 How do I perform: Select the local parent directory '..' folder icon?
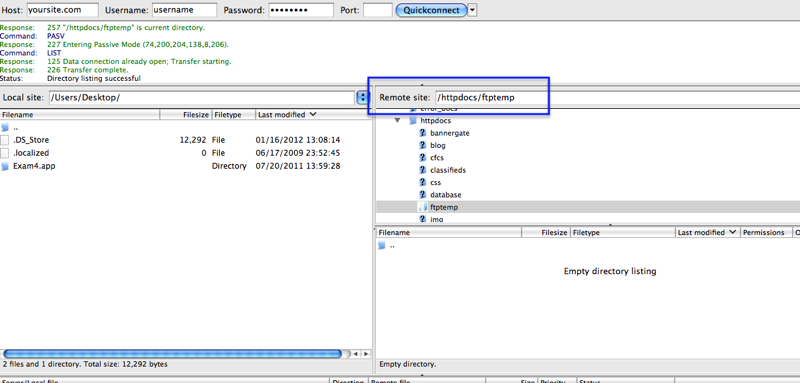coord(5,127)
